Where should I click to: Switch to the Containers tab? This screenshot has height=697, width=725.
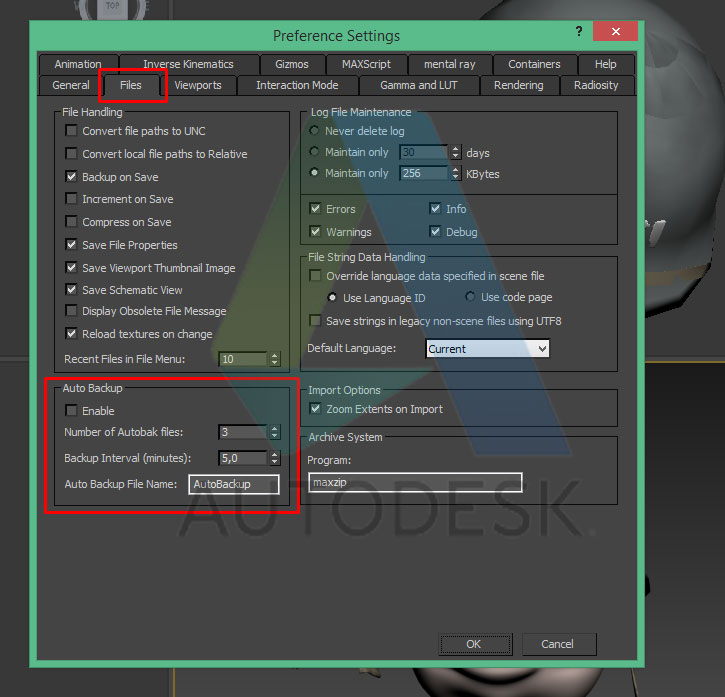click(534, 64)
